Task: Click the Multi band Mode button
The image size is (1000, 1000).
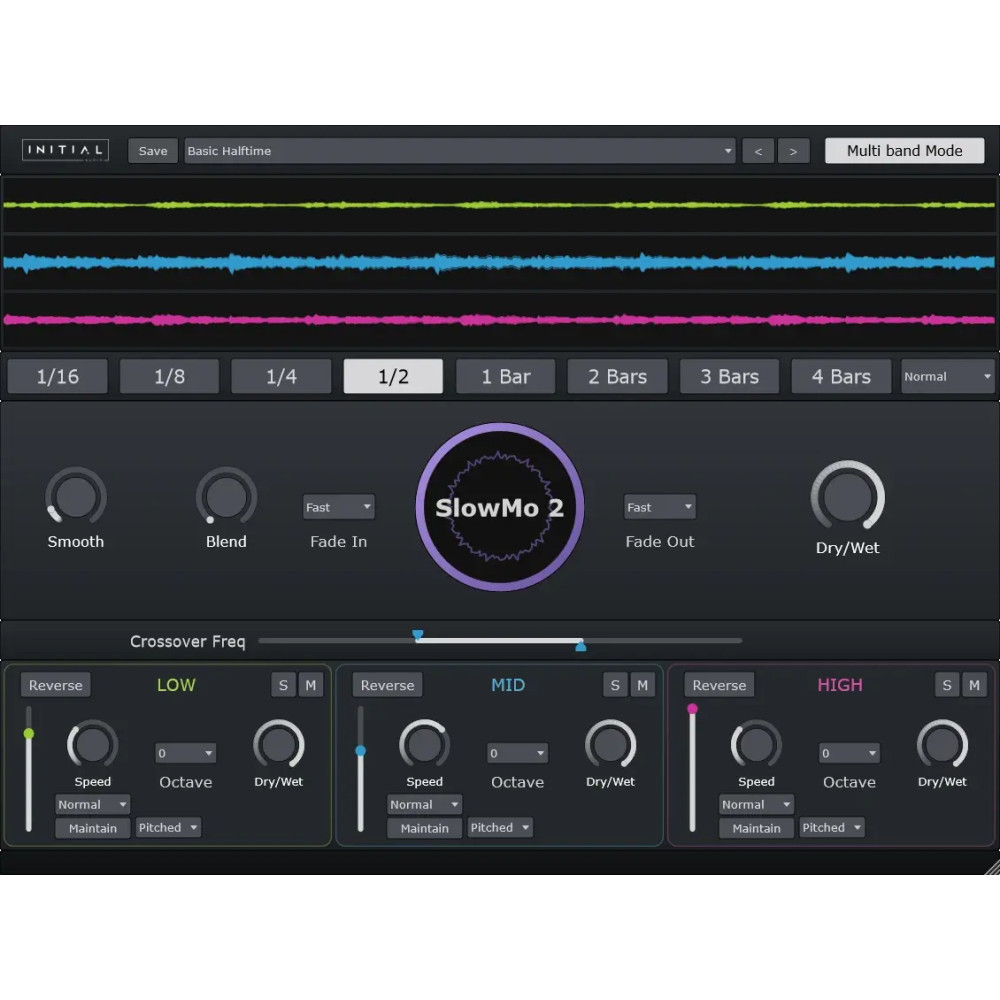Action: point(904,151)
